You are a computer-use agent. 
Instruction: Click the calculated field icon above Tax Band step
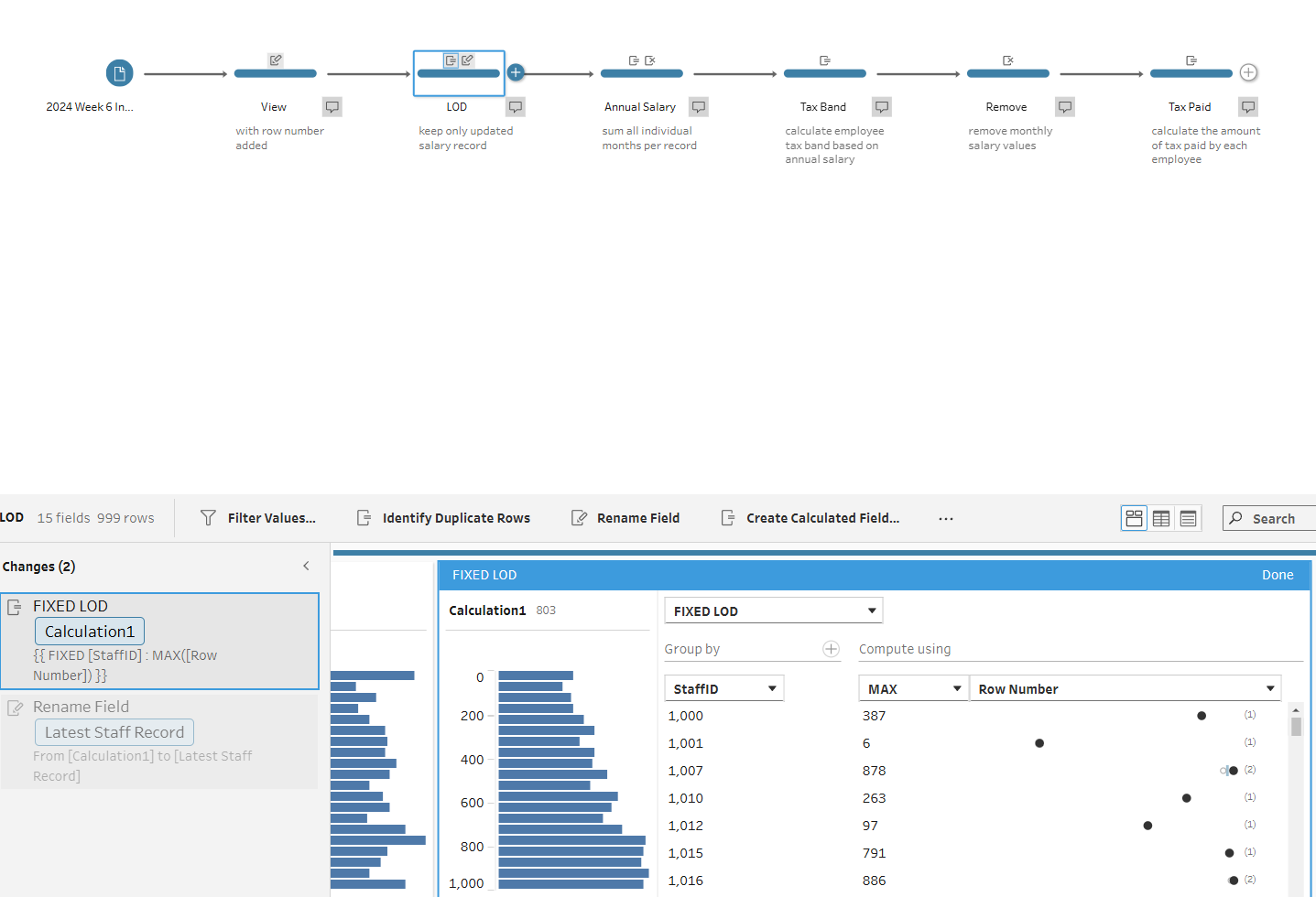825,60
